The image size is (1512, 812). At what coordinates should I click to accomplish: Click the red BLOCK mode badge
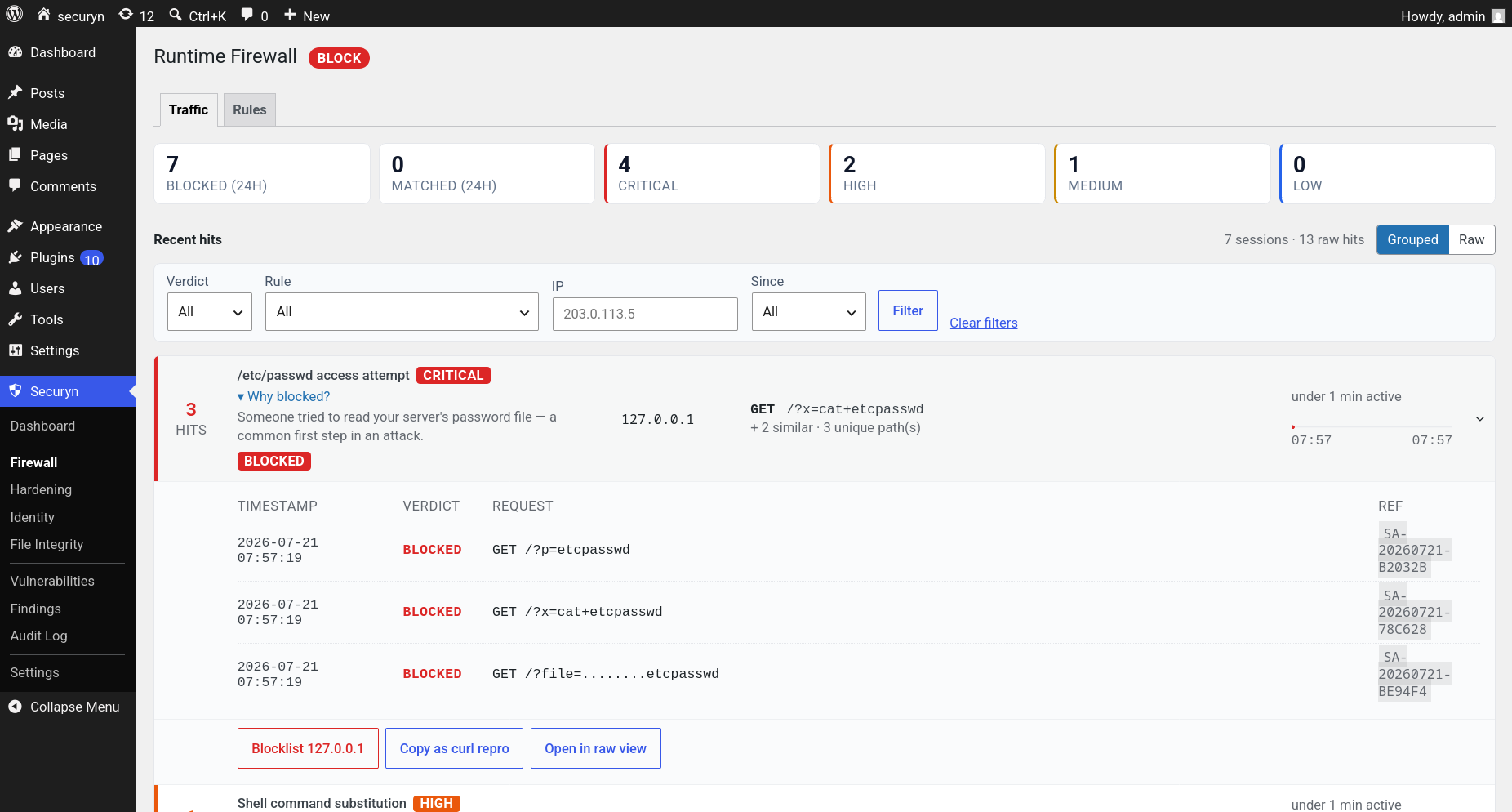point(339,58)
